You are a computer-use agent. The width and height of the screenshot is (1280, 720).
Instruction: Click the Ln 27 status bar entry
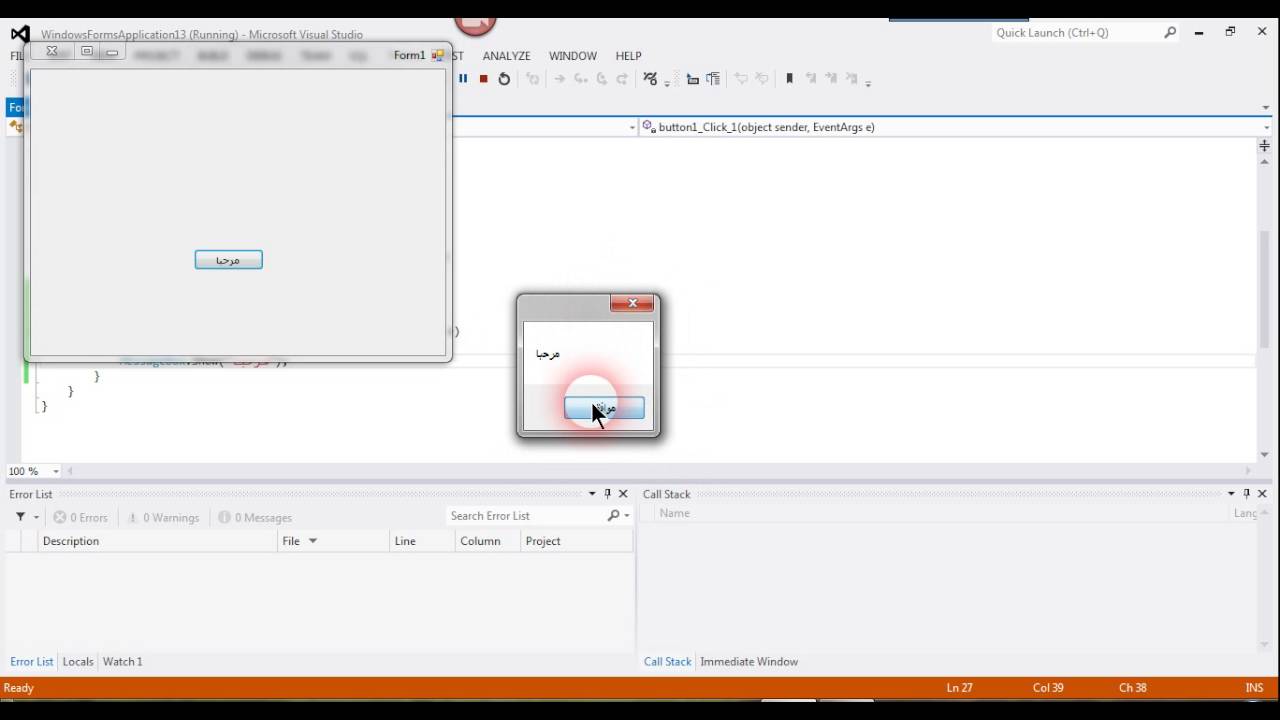click(960, 688)
